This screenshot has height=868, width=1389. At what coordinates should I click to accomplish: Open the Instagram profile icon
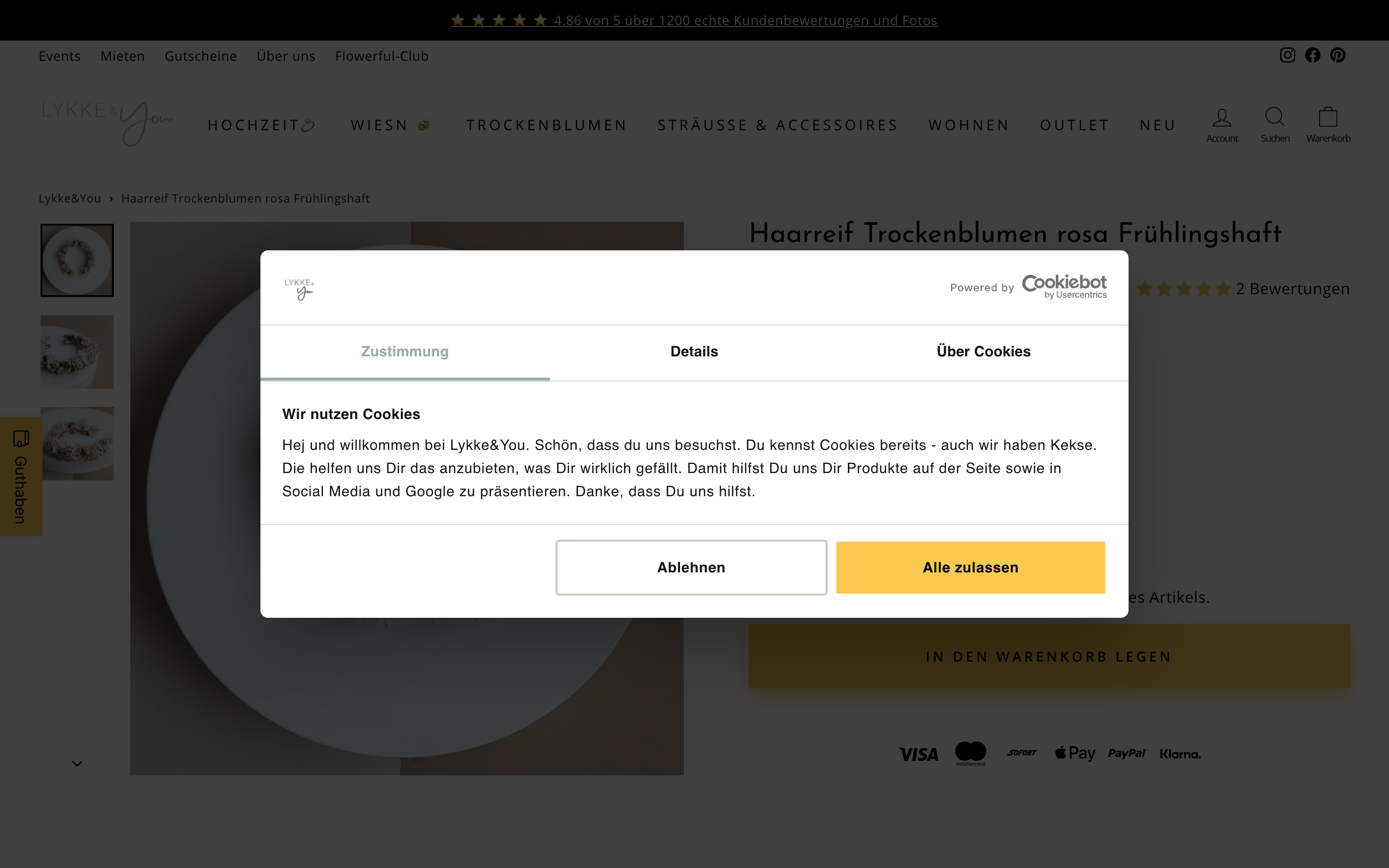(x=1287, y=55)
